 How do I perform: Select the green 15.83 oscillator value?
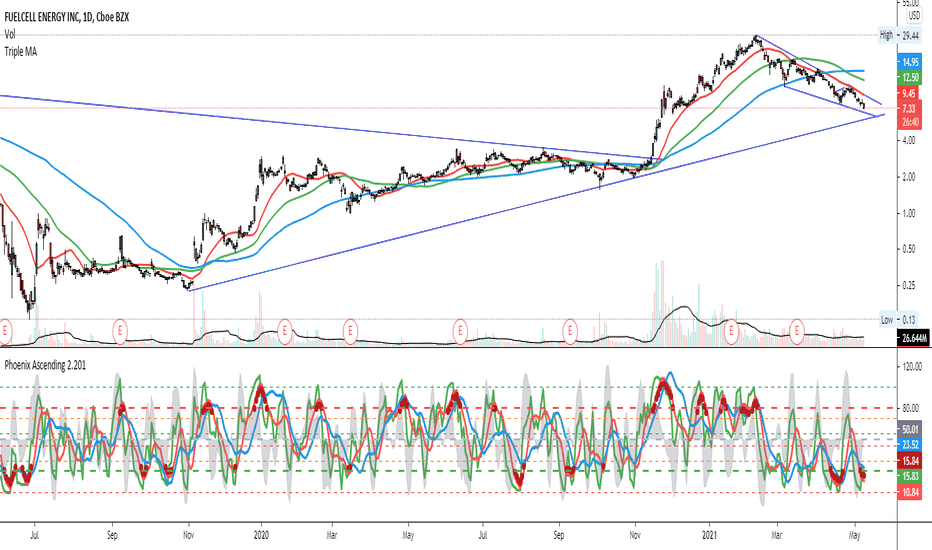click(x=909, y=477)
